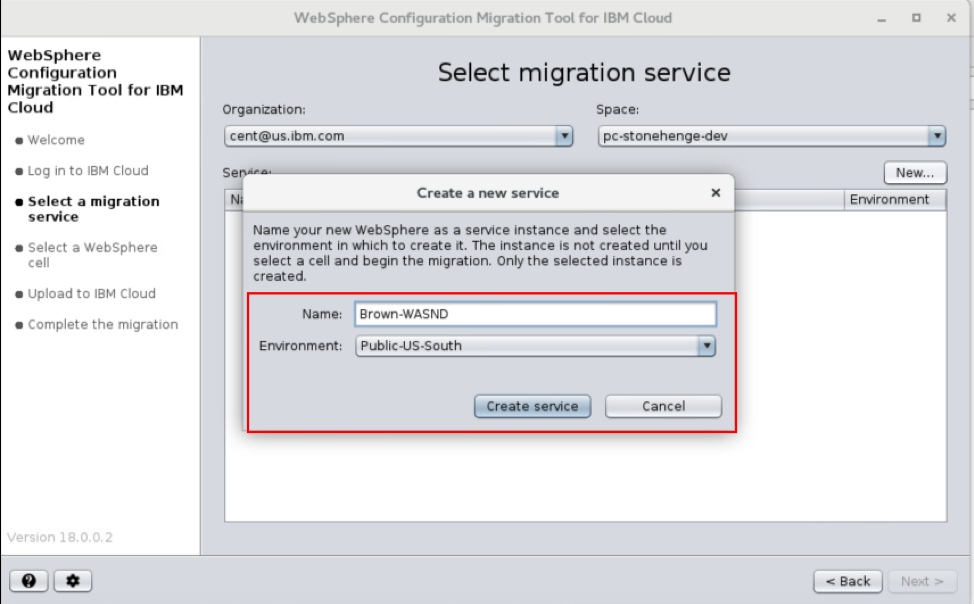This screenshot has width=974, height=604.
Task: Close the main Migration Tool window
Action: (x=949, y=18)
